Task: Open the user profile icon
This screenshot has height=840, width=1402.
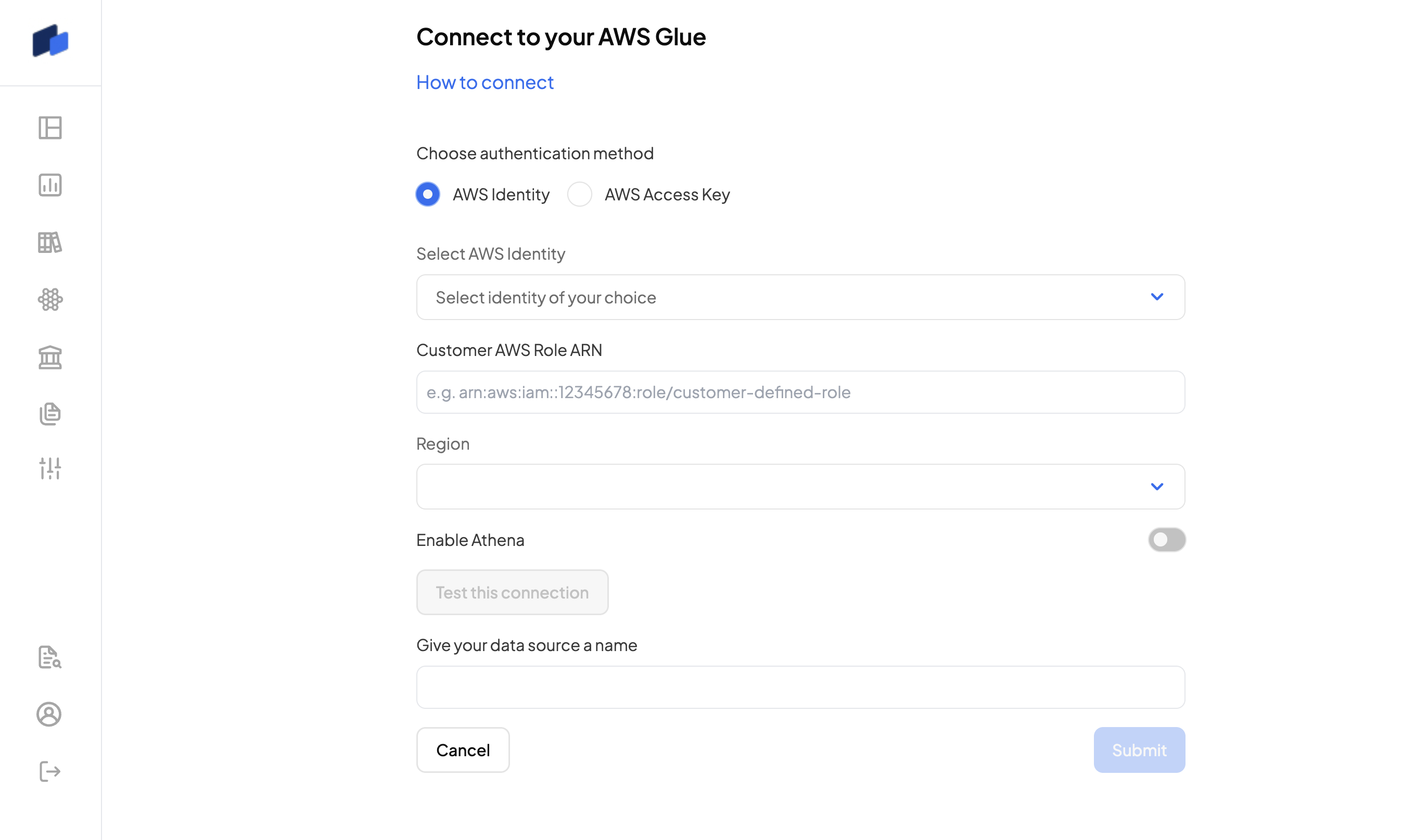Action: click(49, 715)
